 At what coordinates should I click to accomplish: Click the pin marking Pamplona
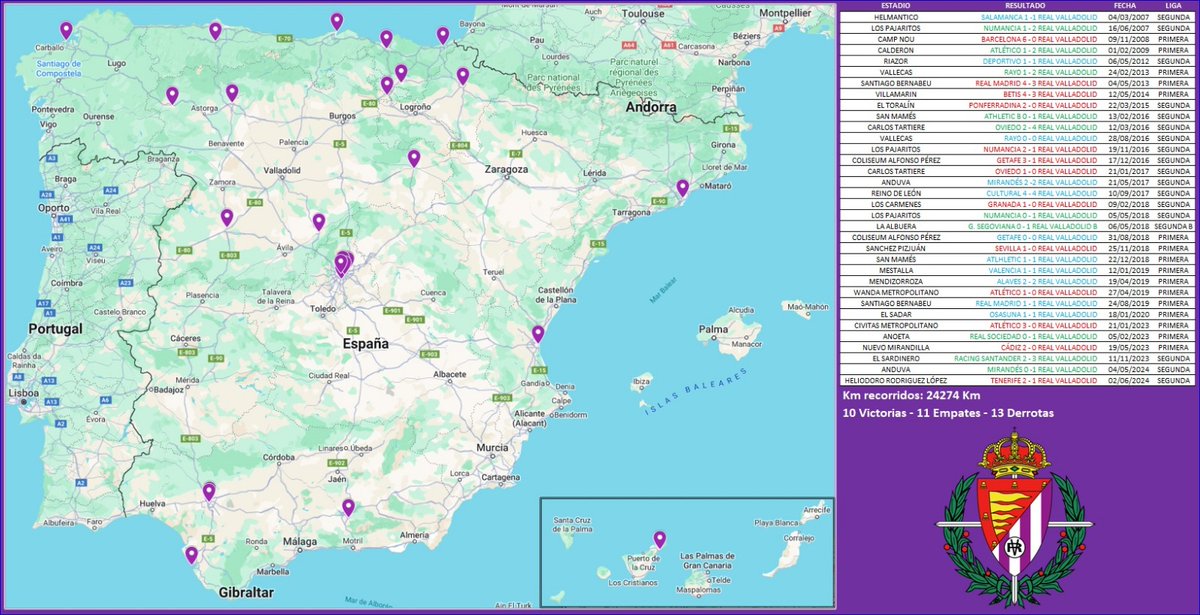point(462,75)
